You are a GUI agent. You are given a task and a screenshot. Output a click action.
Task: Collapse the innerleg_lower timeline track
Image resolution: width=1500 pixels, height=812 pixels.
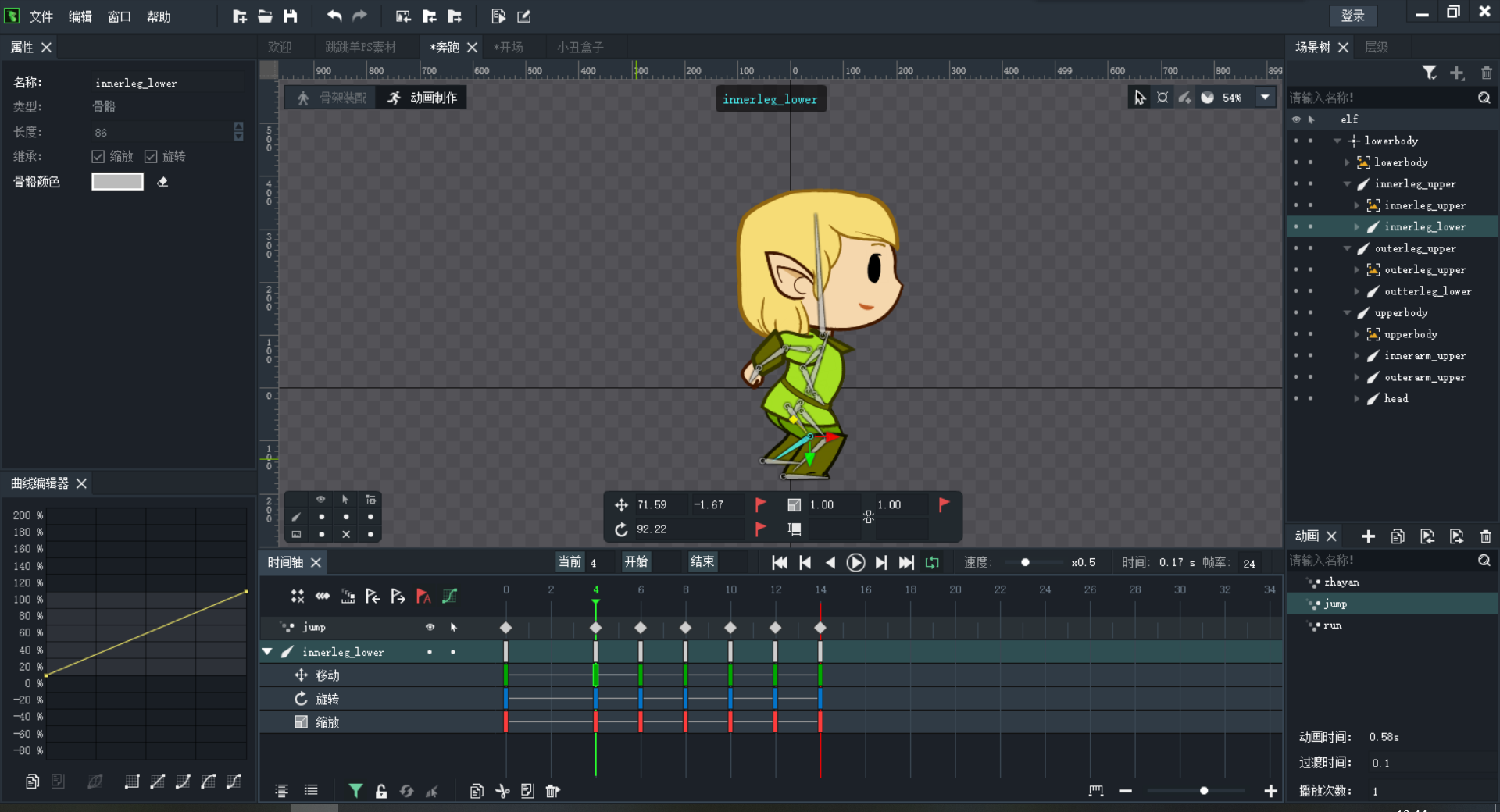point(267,651)
